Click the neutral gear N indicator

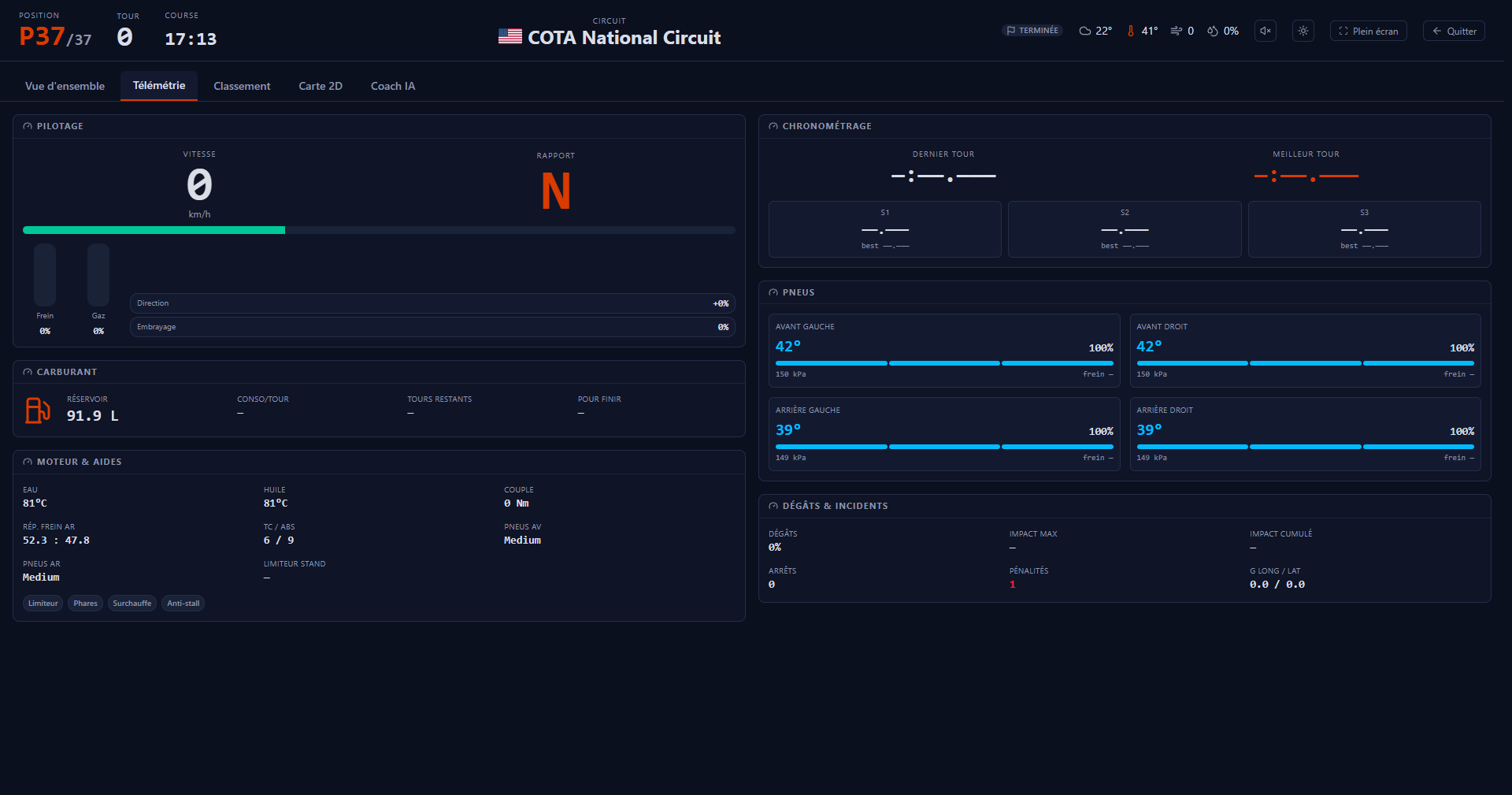(x=556, y=191)
